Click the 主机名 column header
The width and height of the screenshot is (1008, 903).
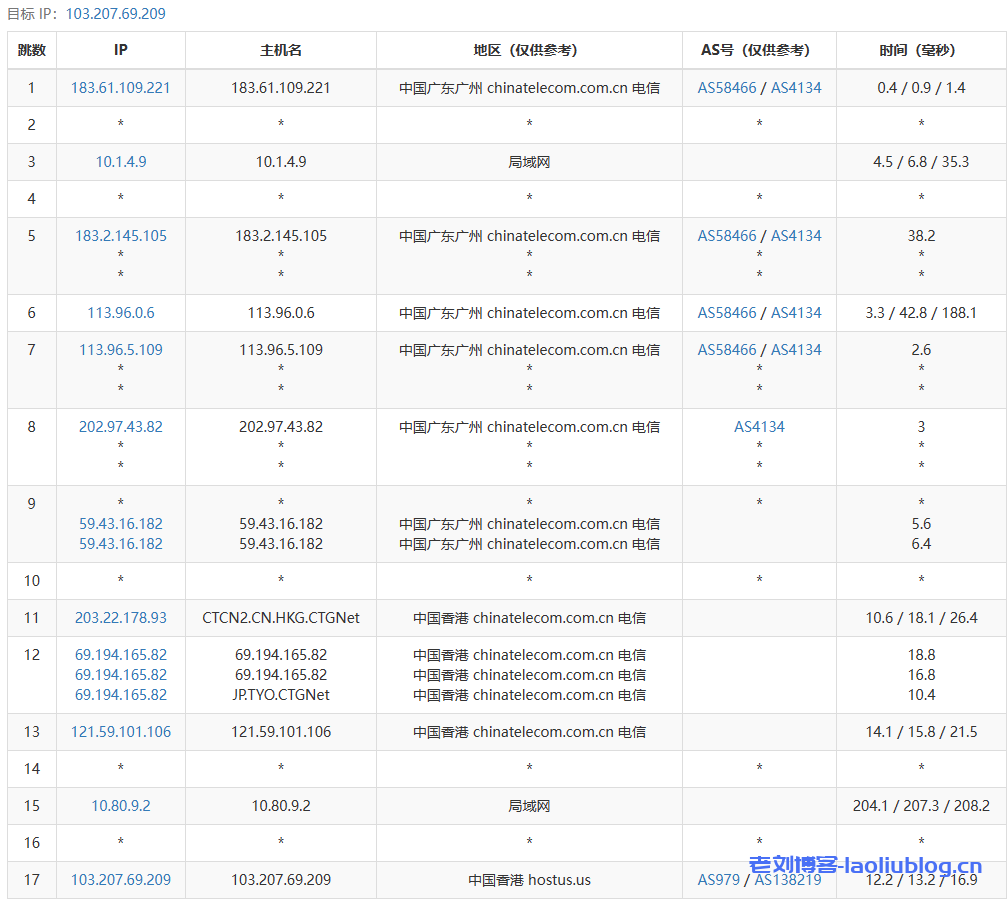click(x=281, y=50)
